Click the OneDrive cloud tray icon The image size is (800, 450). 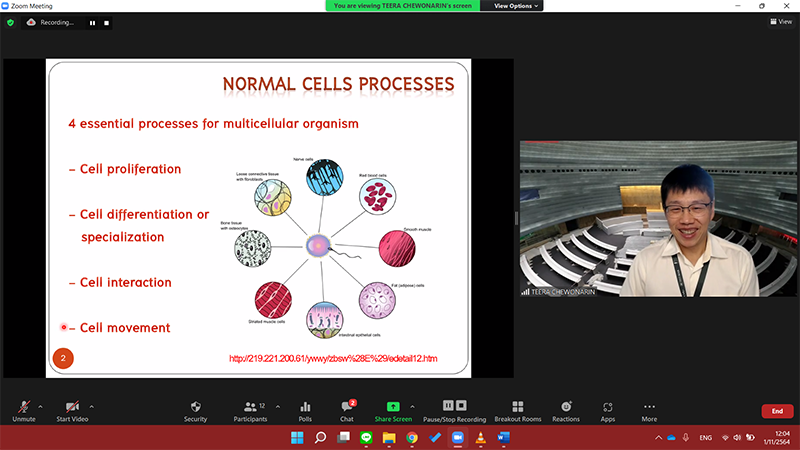pyautogui.click(x=671, y=438)
